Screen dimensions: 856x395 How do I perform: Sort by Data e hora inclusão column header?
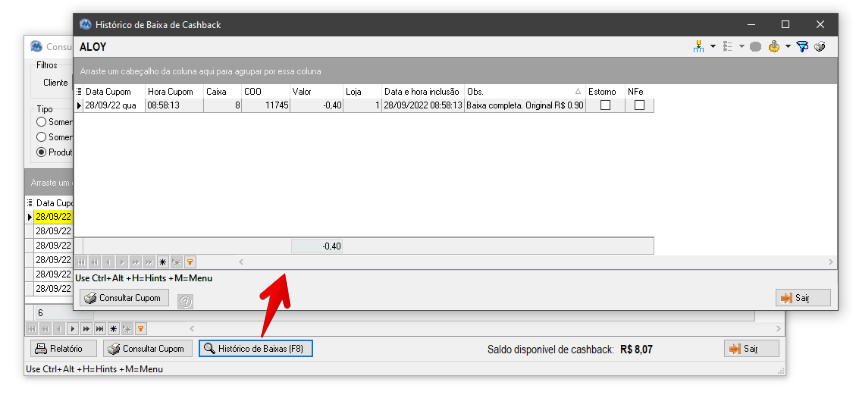423,92
